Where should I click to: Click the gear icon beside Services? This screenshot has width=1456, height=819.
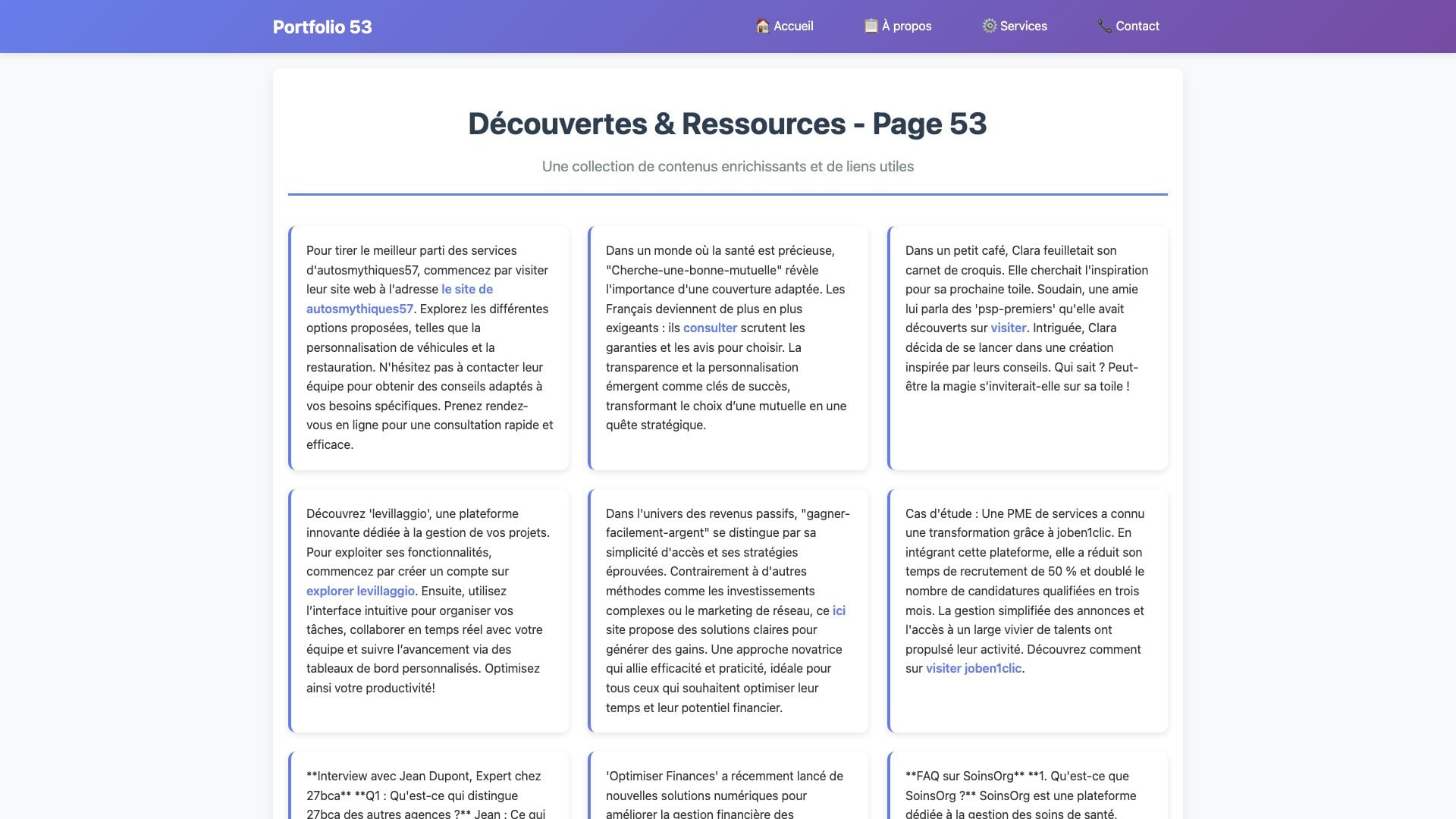[989, 26]
